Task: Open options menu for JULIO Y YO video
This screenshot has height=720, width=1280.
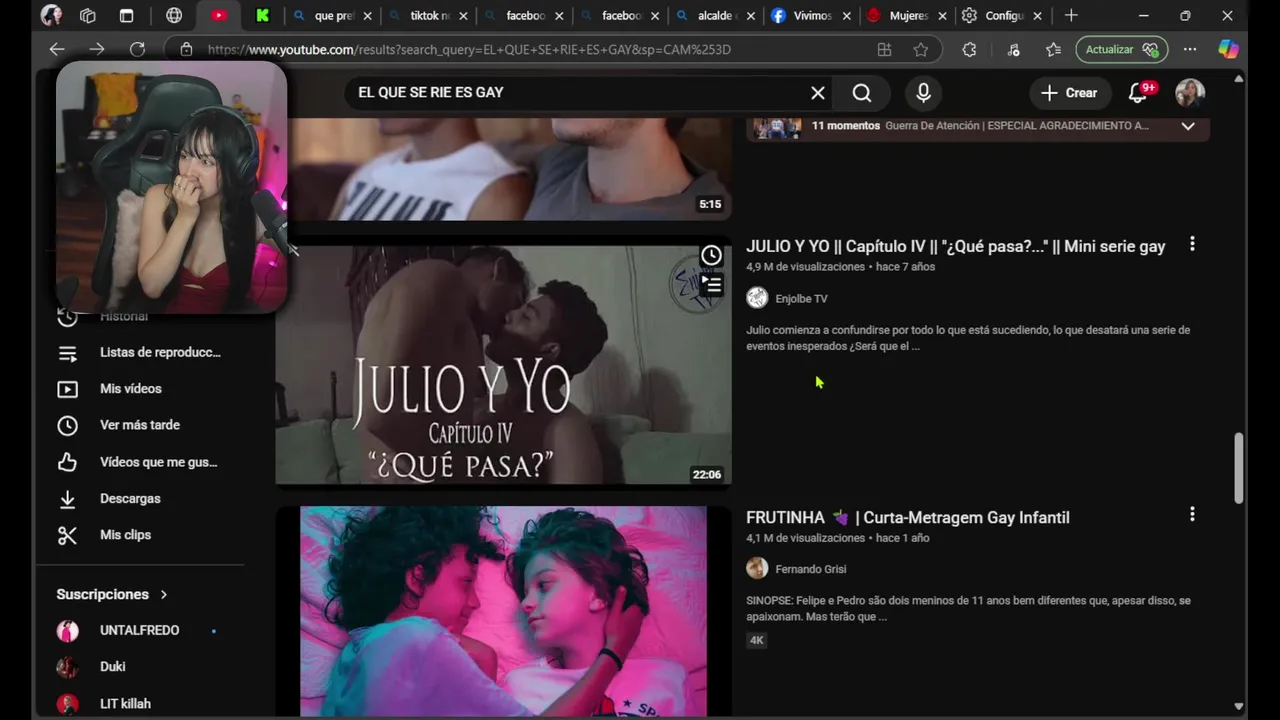Action: [x=1191, y=245]
